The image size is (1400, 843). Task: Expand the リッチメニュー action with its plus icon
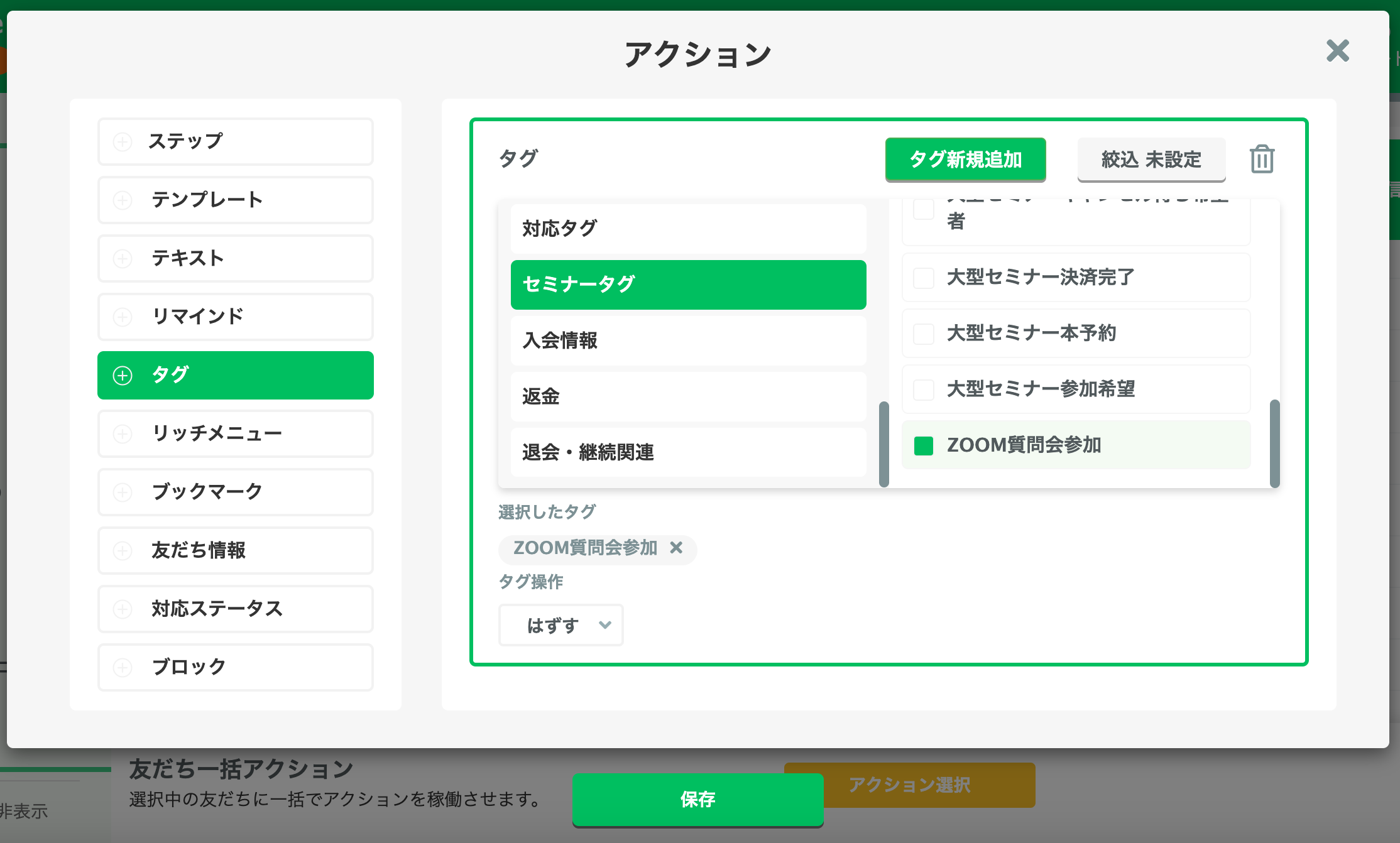122,433
